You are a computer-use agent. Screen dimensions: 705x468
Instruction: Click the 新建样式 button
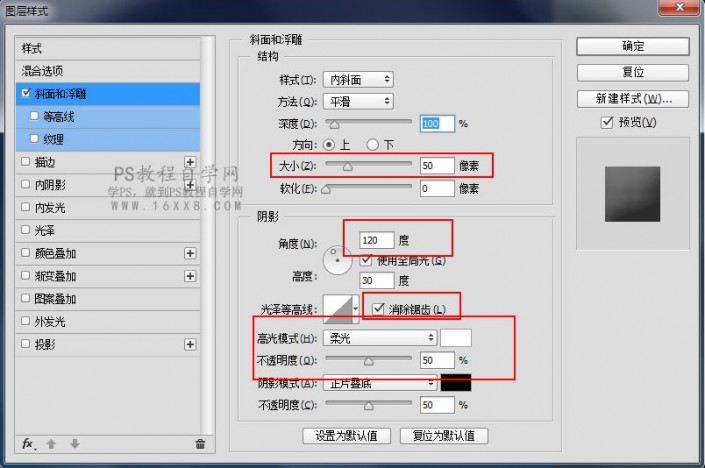[x=633, y=99]
